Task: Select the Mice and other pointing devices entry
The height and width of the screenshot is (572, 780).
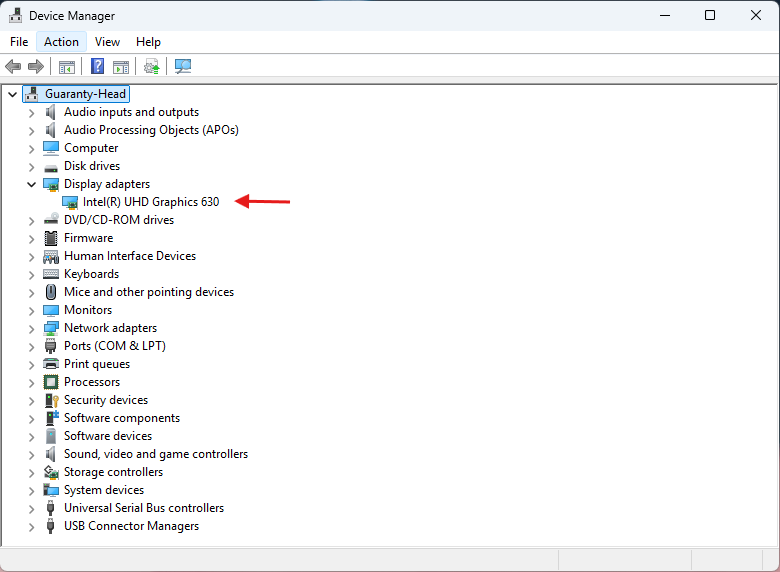Action: [x=148, y=292]
